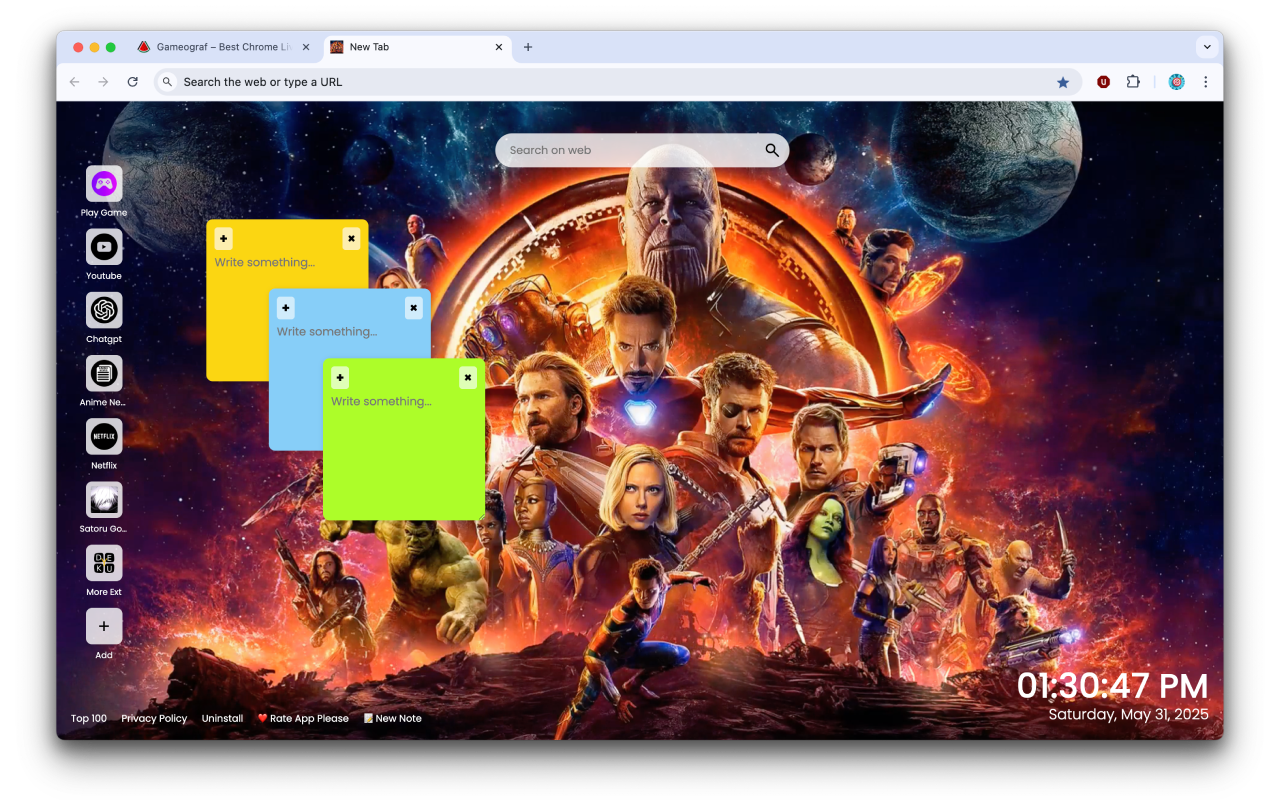Close the green sticky note
This screenshot has height=800, width=1280.
(468, 377)
